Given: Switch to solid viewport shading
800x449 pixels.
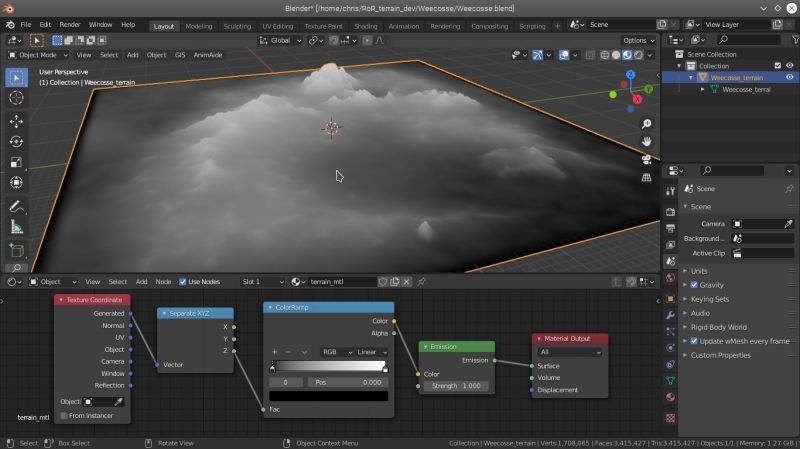Looking at the screenshot, I should pos(616,55).
